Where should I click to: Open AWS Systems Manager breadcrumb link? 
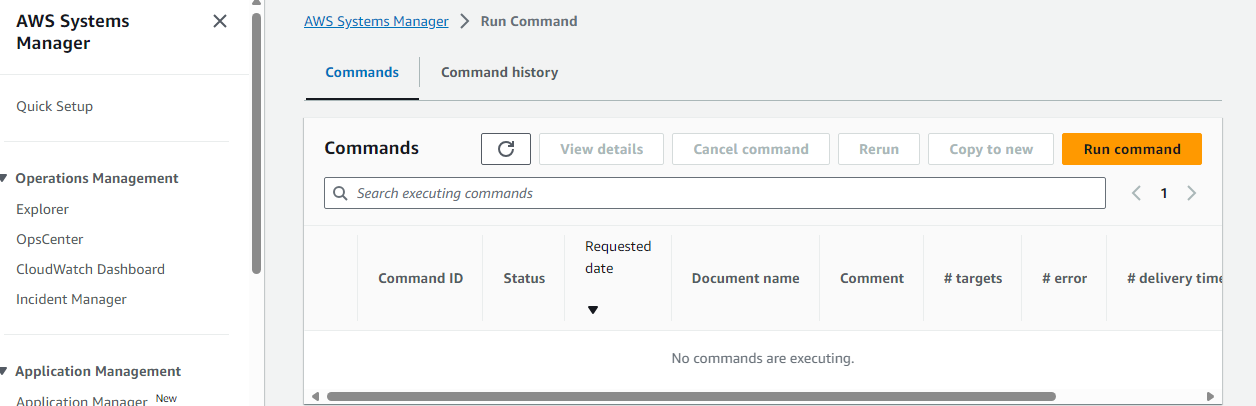[x=376, y=21]
